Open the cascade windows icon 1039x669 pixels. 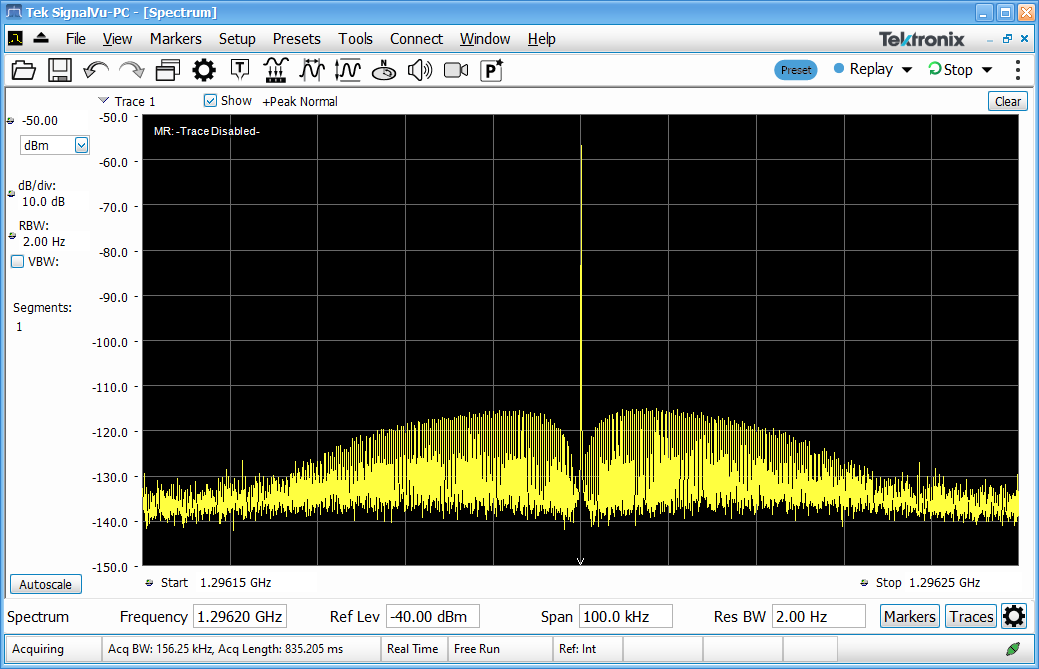[x=168, y=70]
